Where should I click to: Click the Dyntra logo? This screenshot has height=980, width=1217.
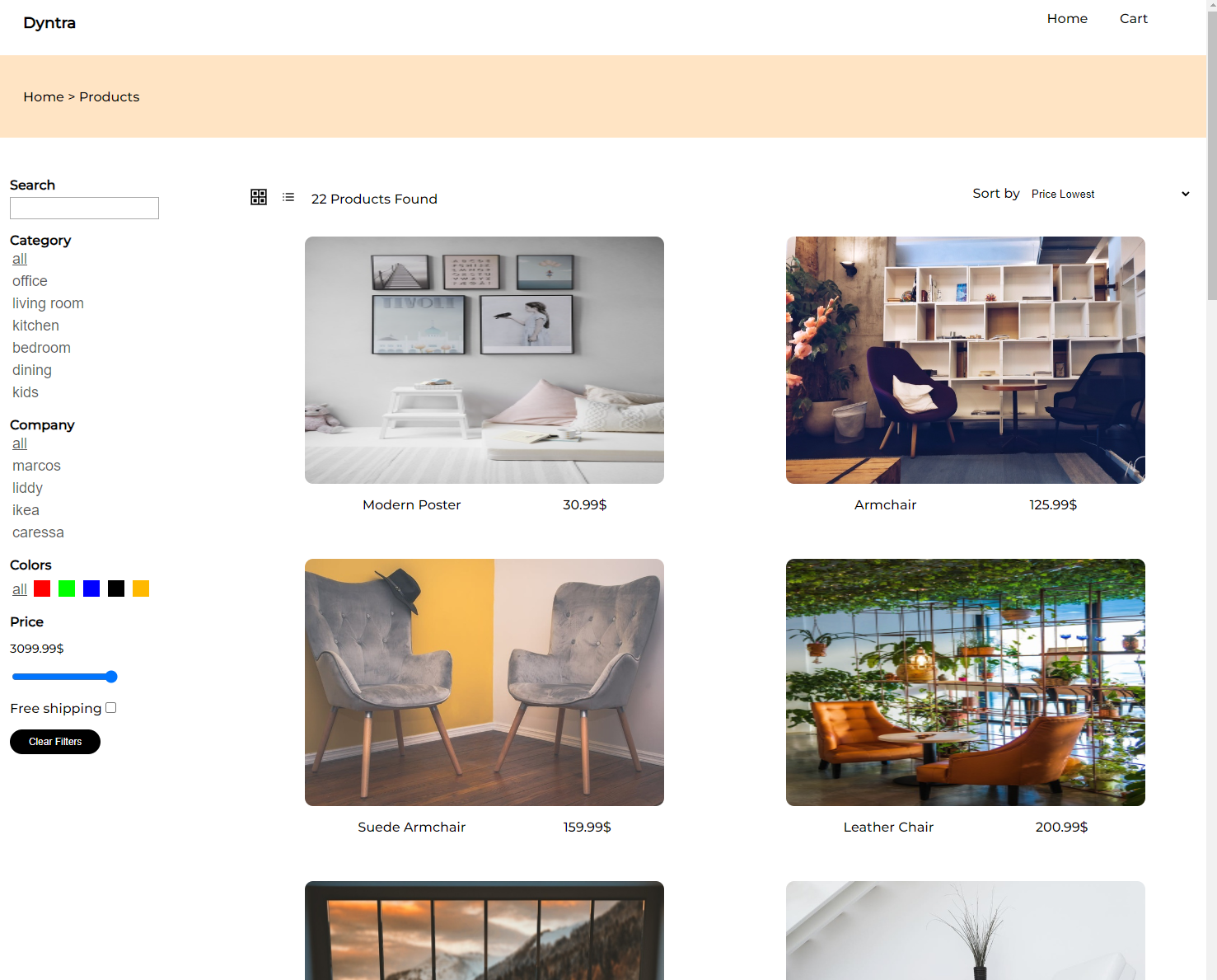coord(49,23)
